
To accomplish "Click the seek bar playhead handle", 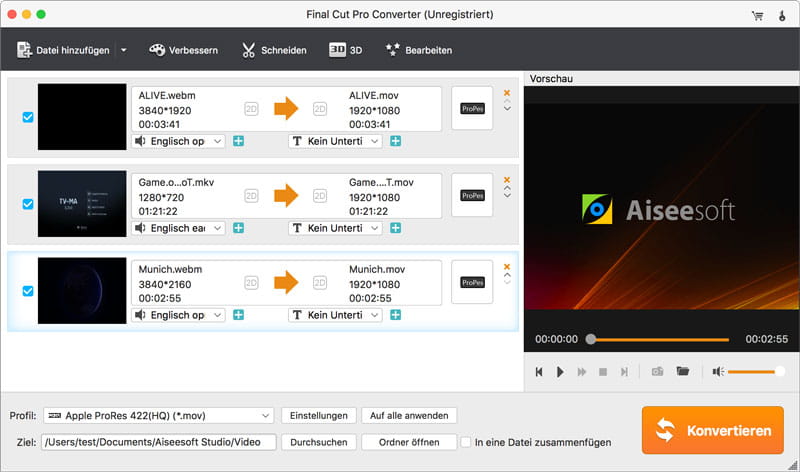I will pos(590,339).
